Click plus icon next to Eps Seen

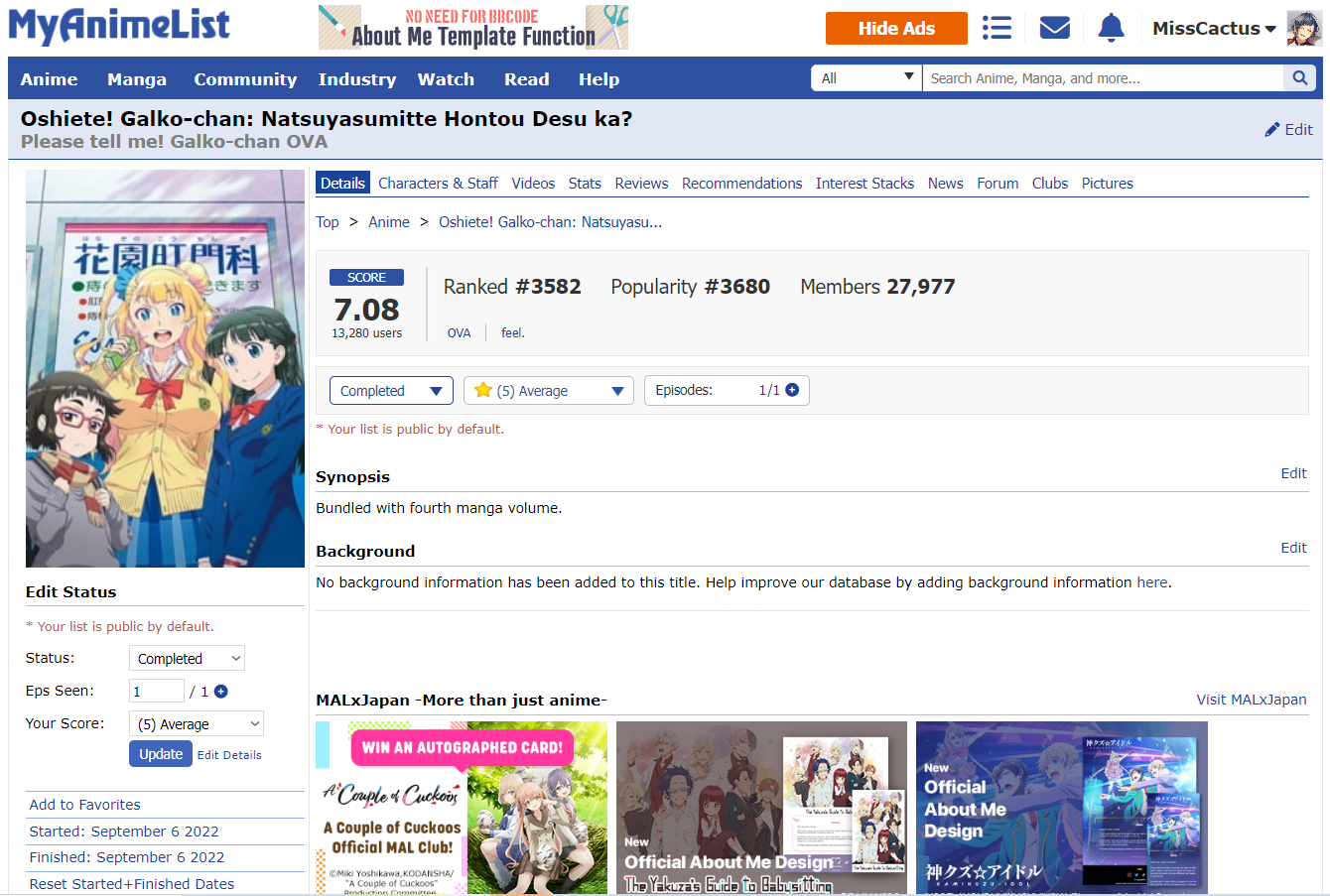(x=221, y=692)
